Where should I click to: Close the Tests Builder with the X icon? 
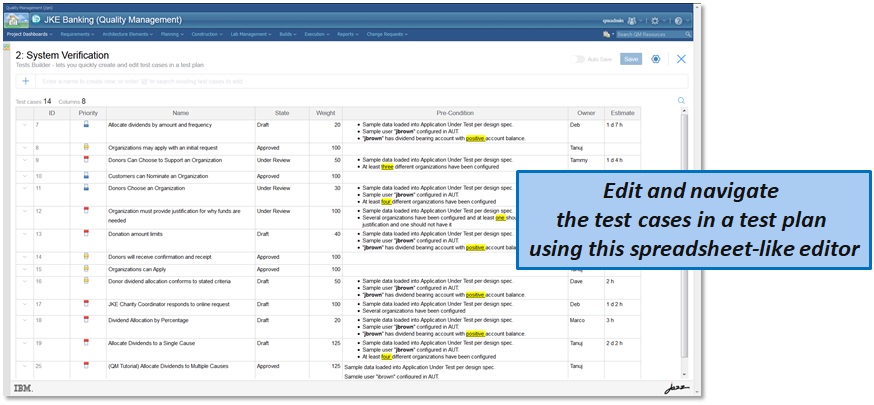[x=681, y=59]
